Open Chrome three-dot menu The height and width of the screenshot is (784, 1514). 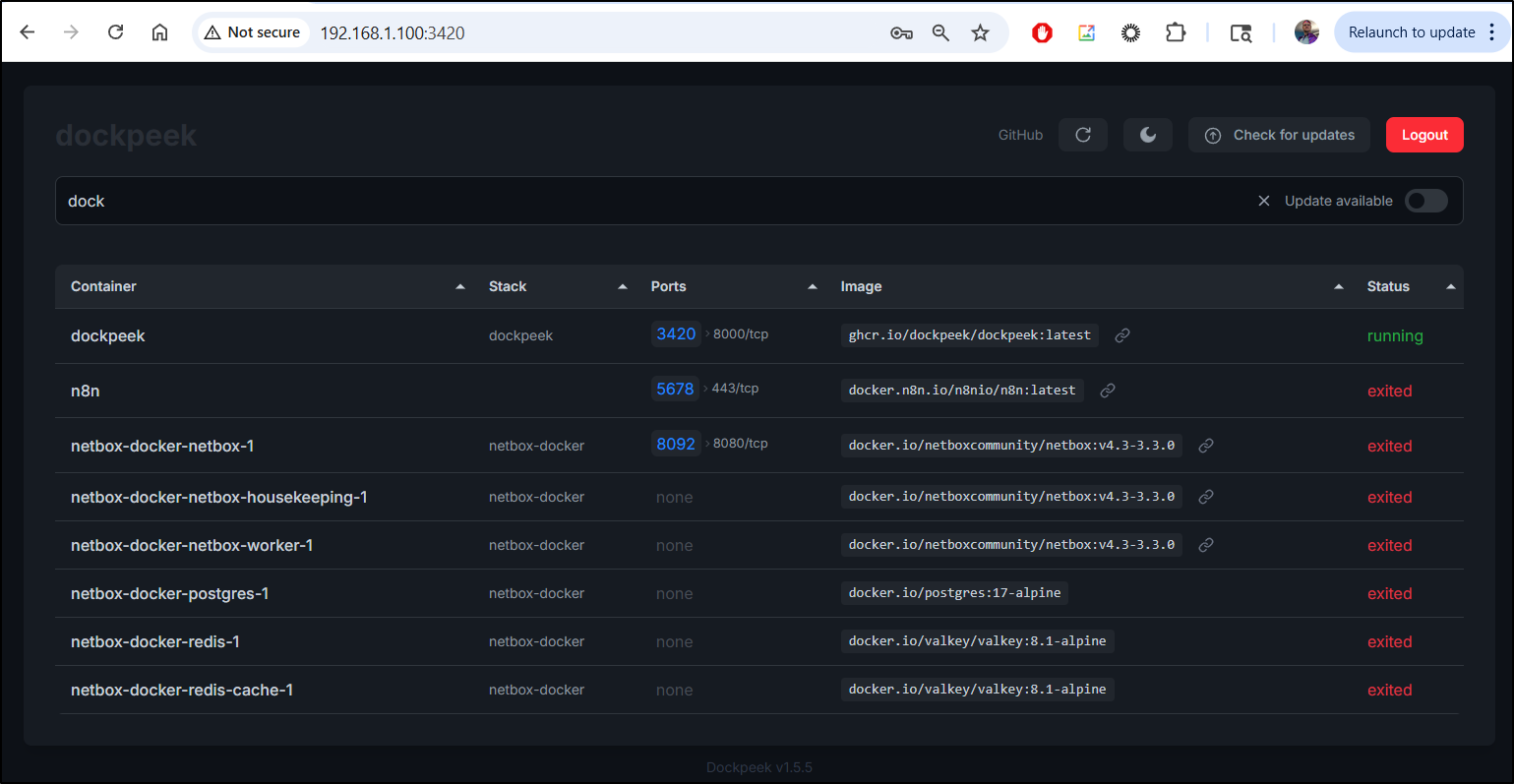(x=1492, y=32)
